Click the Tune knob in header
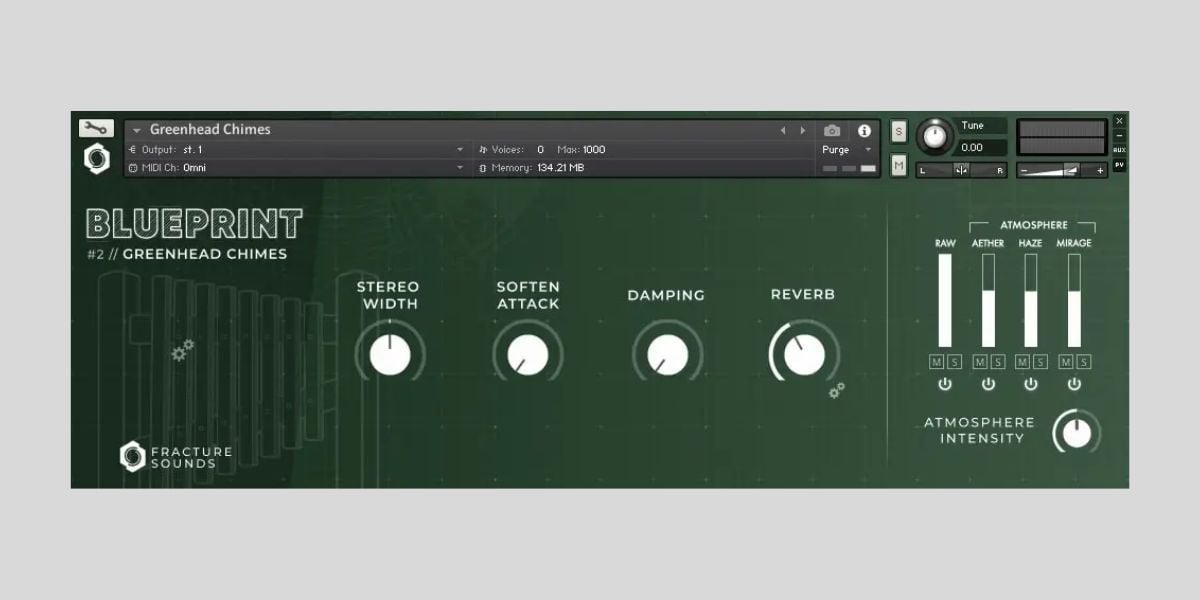The height and width of the screenshot is (600, 1200). coord(935,137)
